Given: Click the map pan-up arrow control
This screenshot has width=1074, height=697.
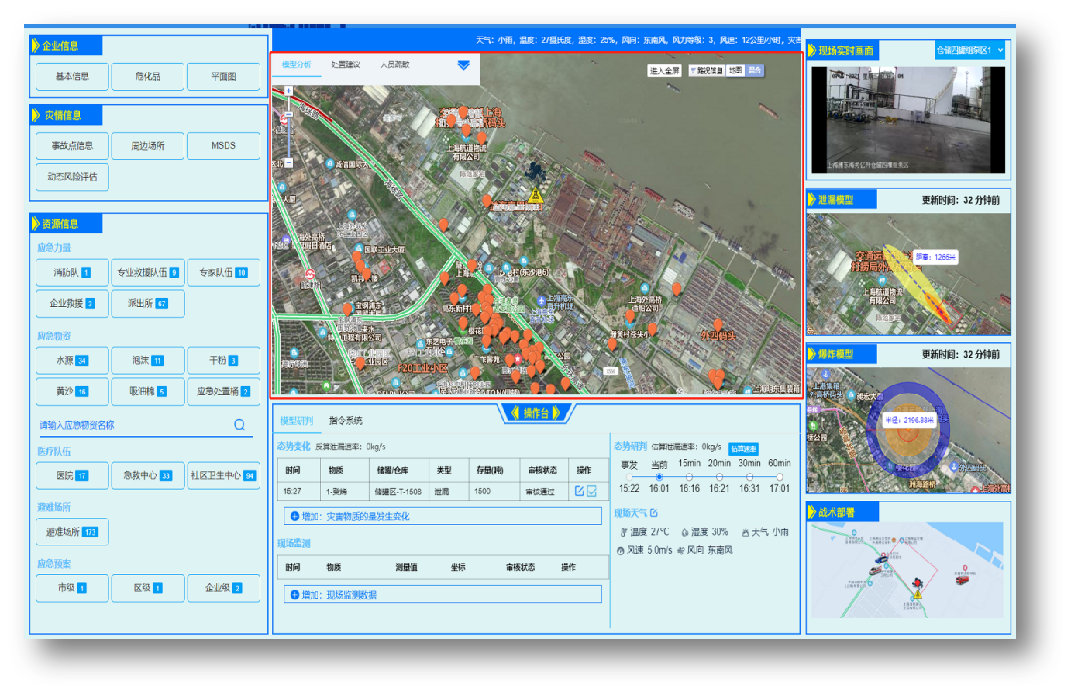Looking at the screenshot, I should point(287,92).
